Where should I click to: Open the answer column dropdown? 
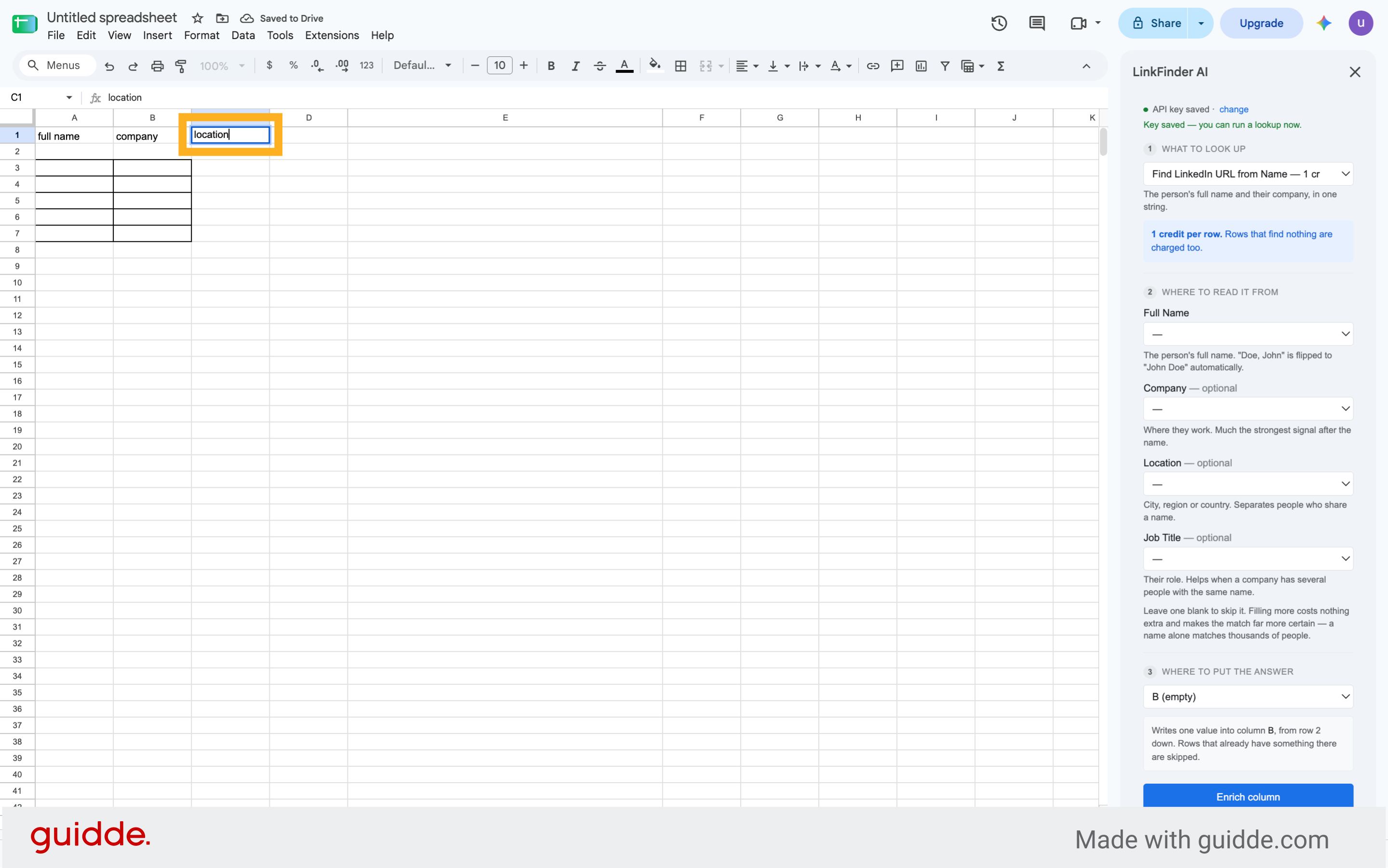[x=1248, y=696]
